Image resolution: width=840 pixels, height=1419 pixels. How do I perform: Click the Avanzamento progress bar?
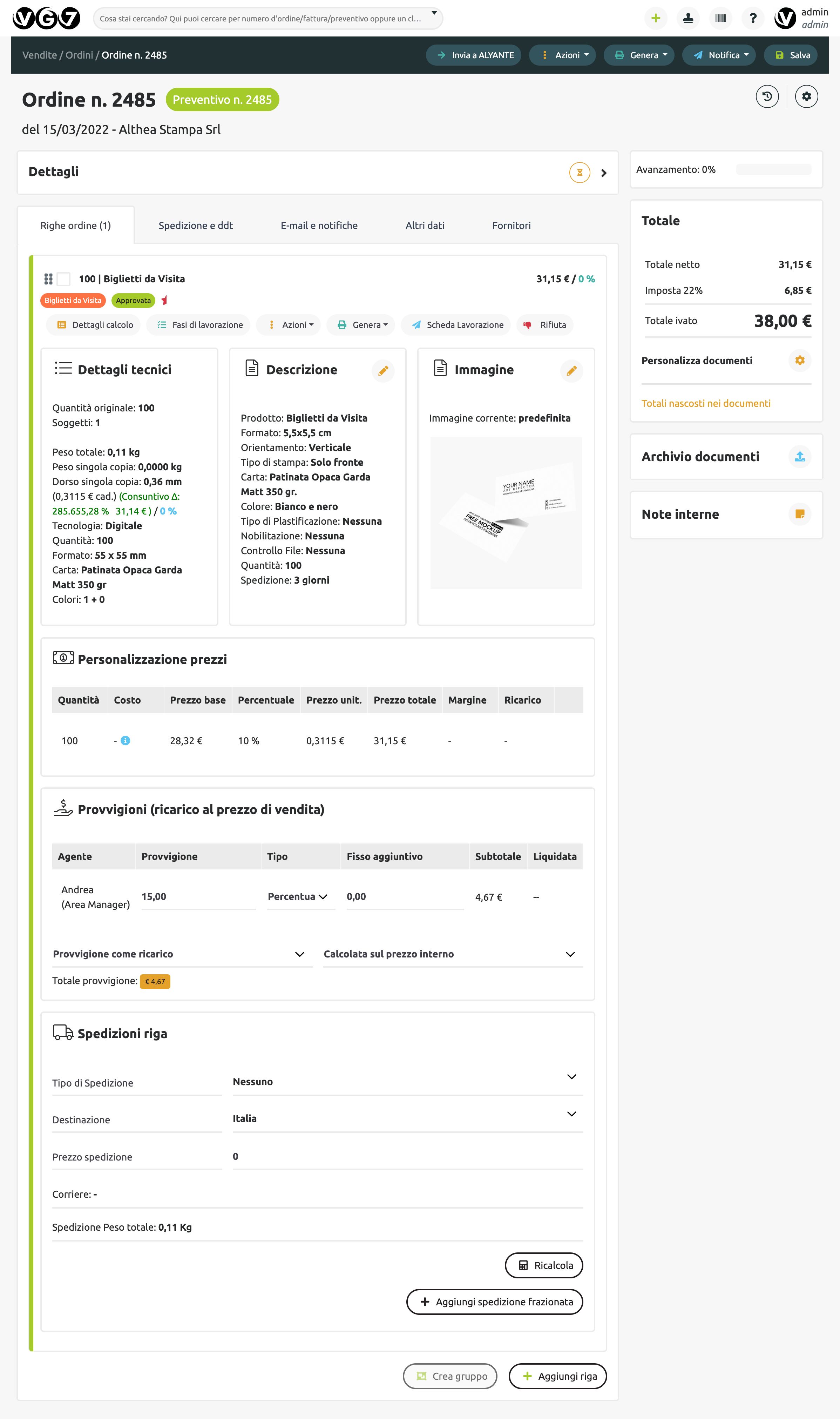click(773, 169)
